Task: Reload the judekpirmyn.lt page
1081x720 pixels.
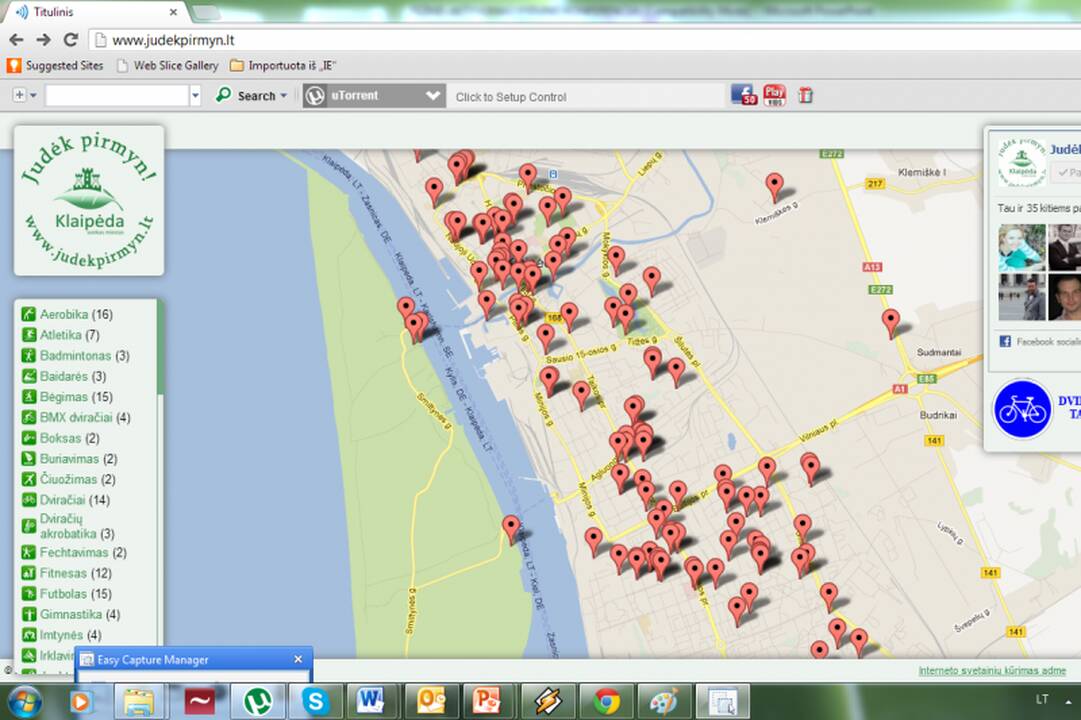Action: (x=70, y=40)
